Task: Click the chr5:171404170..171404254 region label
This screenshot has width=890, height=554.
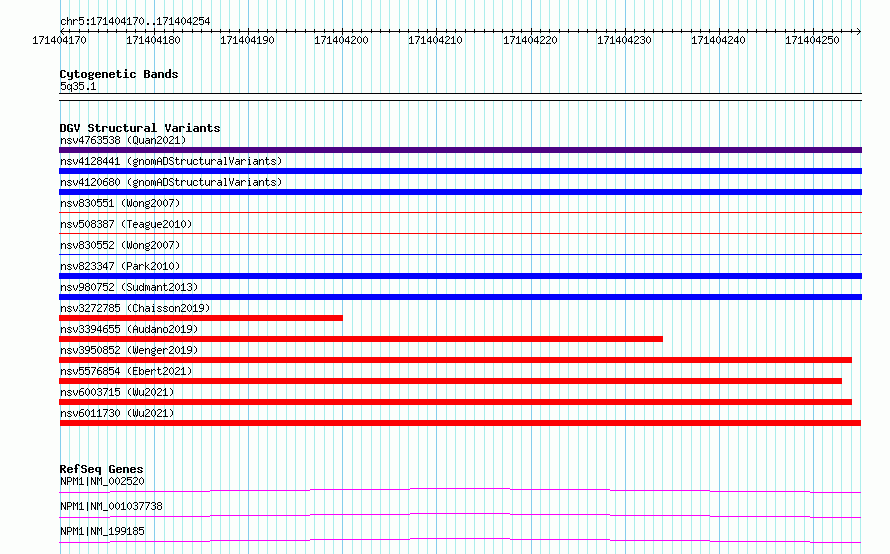Action: (135, 21)
